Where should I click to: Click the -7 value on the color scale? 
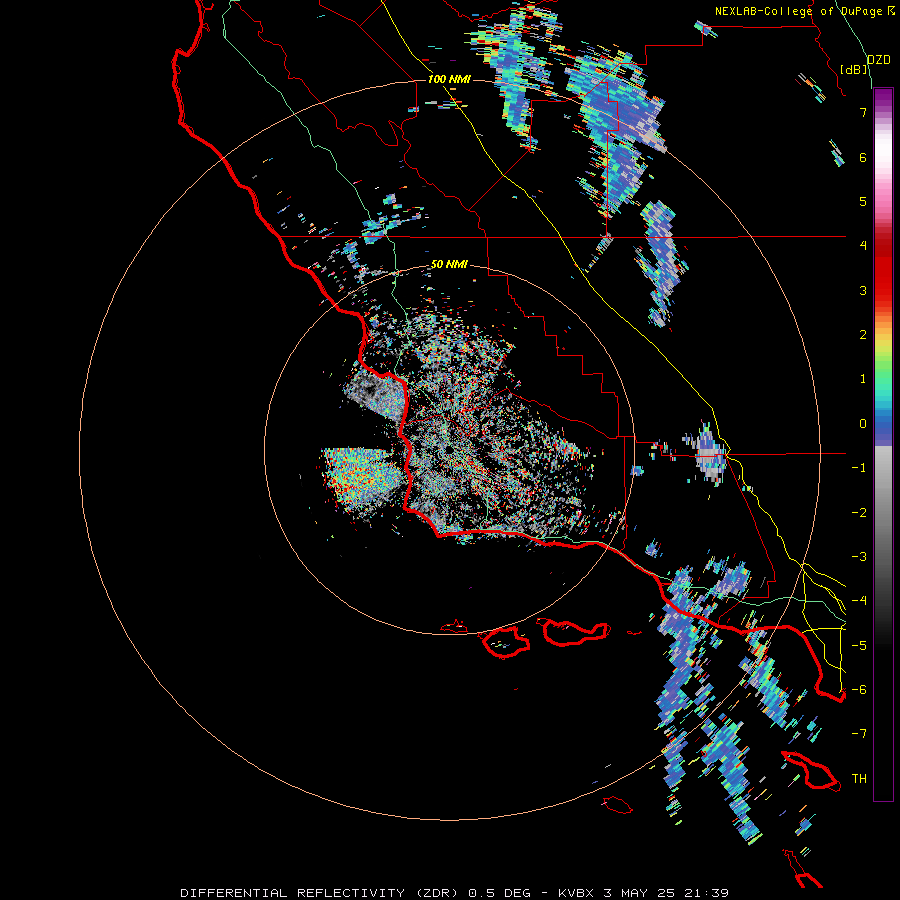coord(859,734)
